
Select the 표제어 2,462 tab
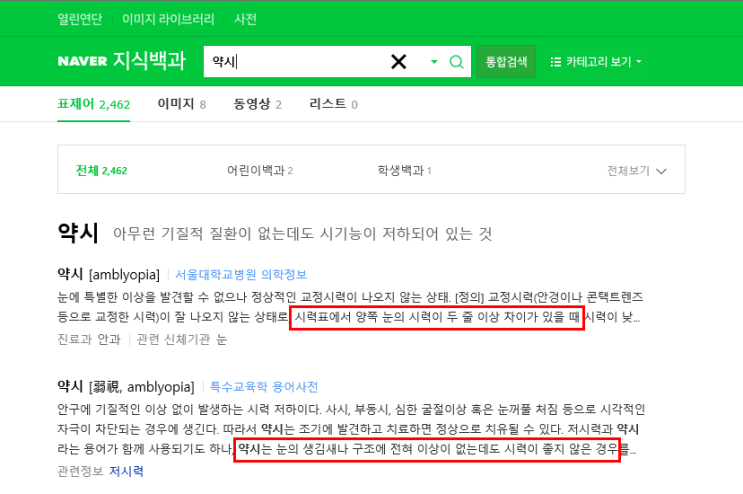[x=94, y=104]
